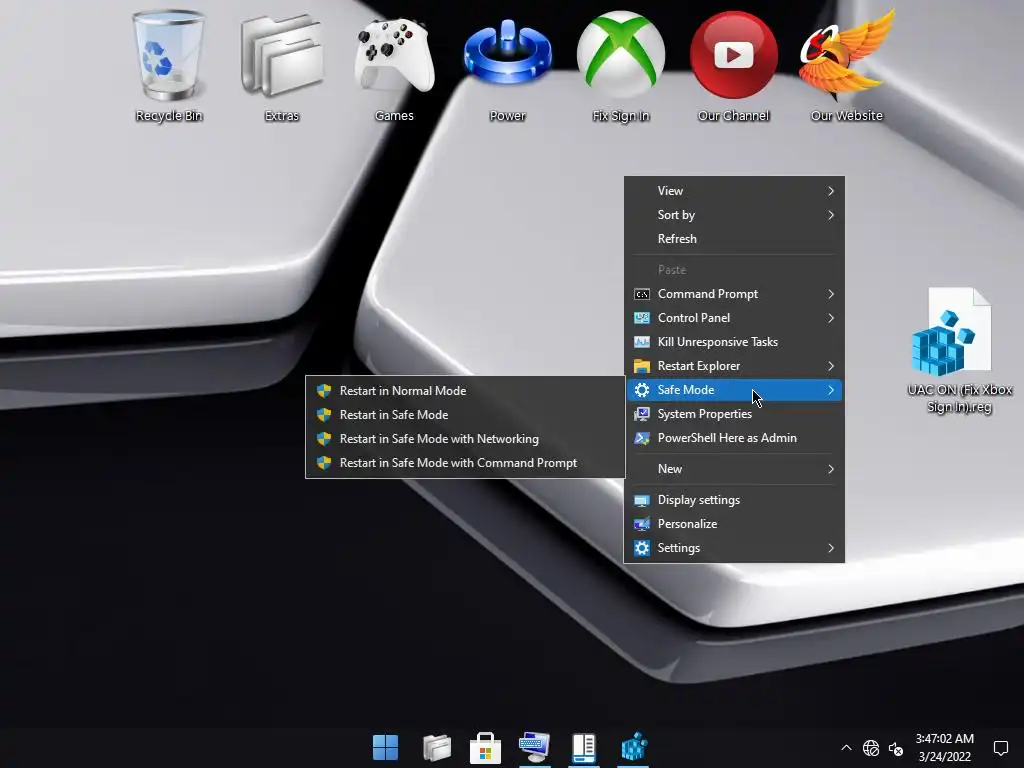This screenshot has height=768, width=1024.
Task: Open the notification center icon
Action: pos(1000,748)
